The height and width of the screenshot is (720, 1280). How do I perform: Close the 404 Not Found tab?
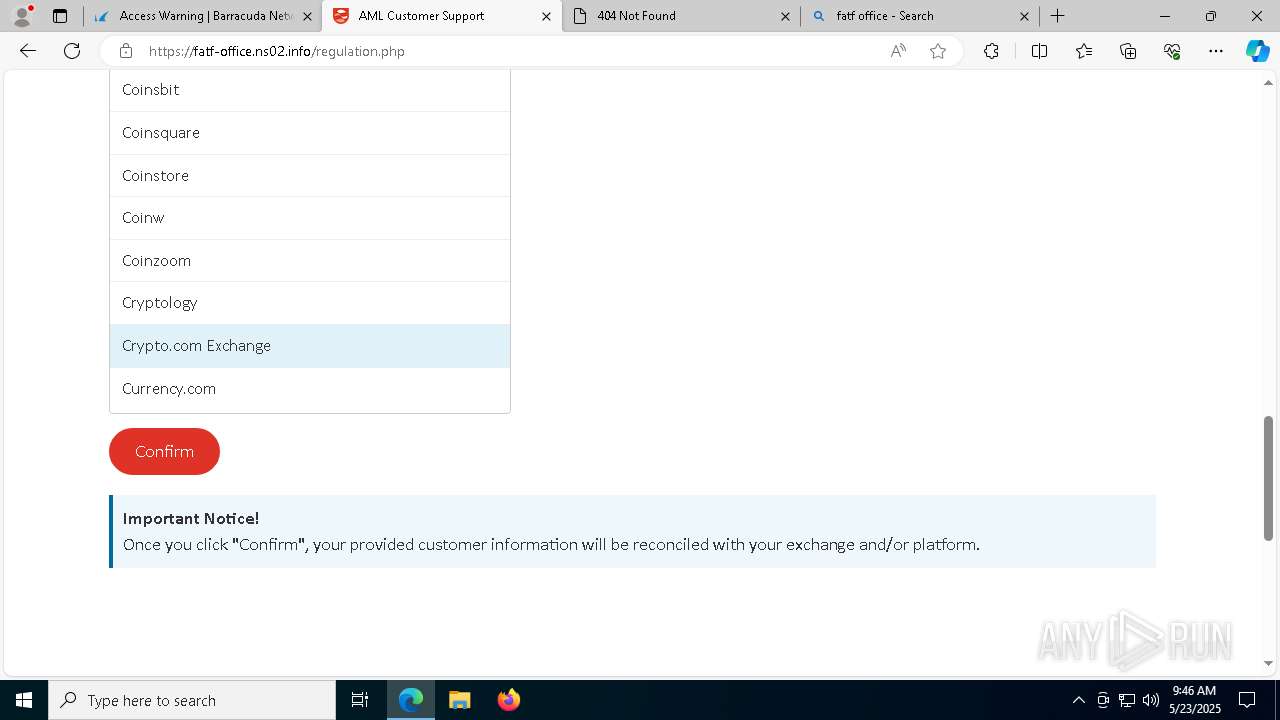[785, 16]
